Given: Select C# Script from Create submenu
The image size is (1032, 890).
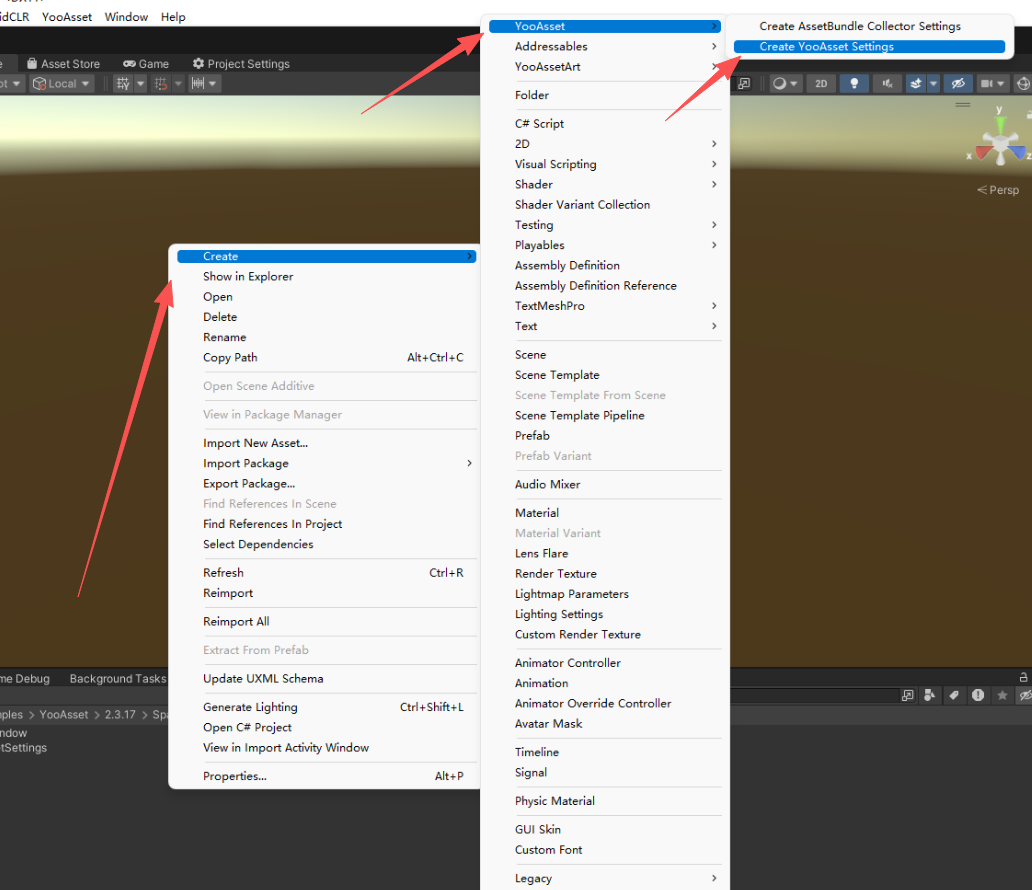Looking at the screenshot, I should pos(605,124).
